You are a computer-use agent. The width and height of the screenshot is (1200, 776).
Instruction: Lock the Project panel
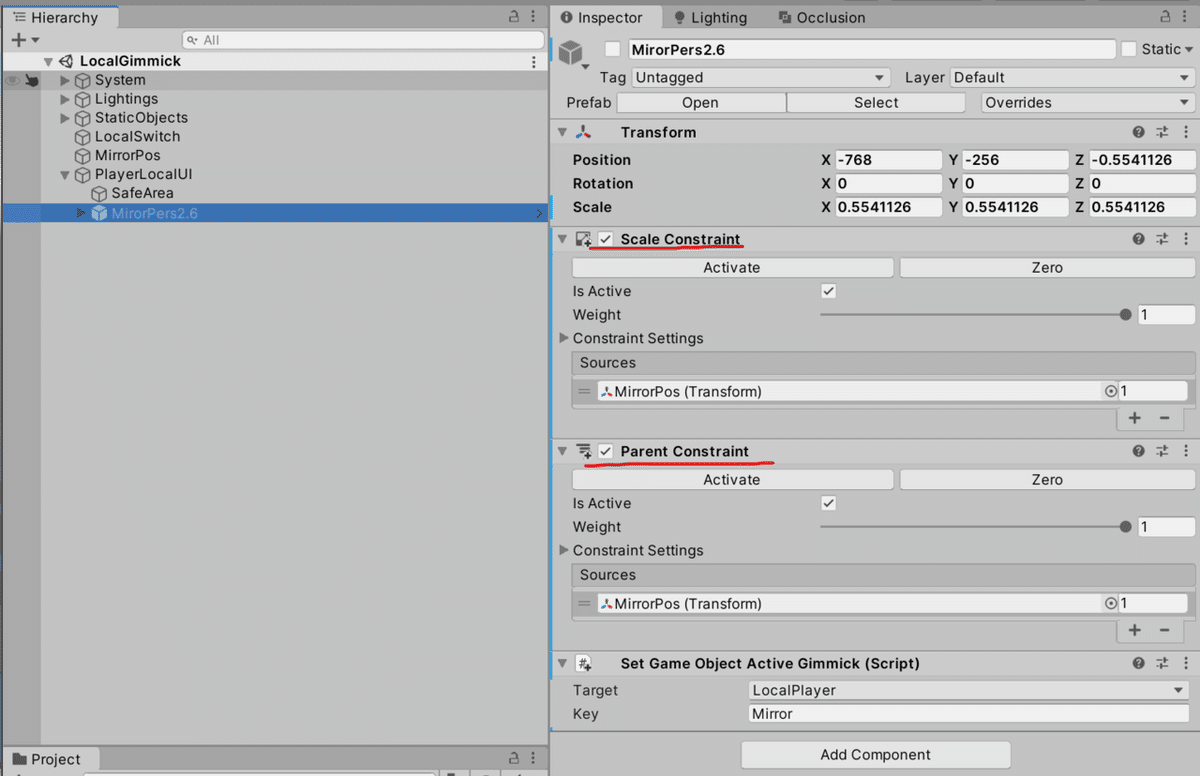[514, 759]
